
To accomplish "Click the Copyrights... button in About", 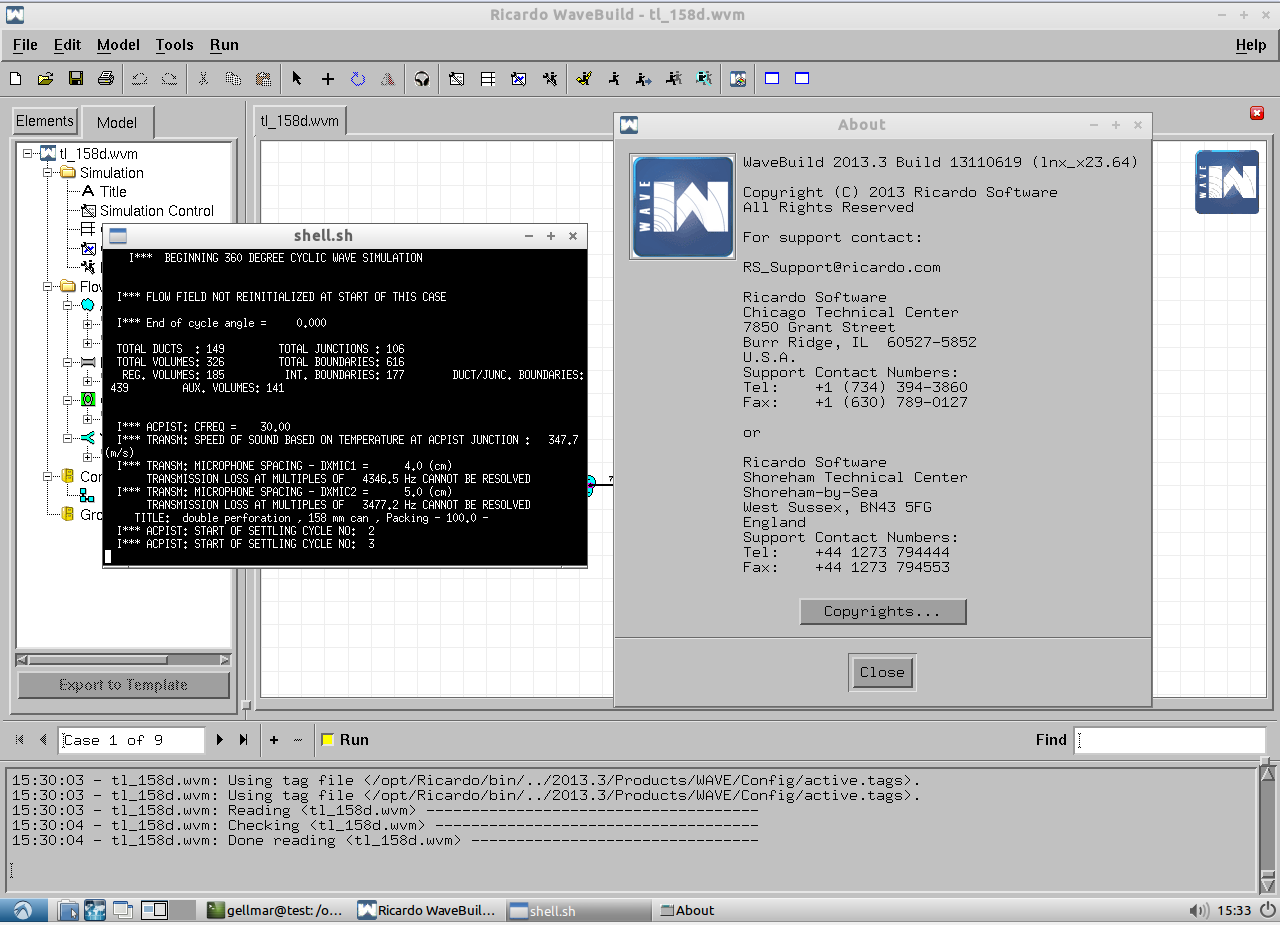I will coord(883,611).
